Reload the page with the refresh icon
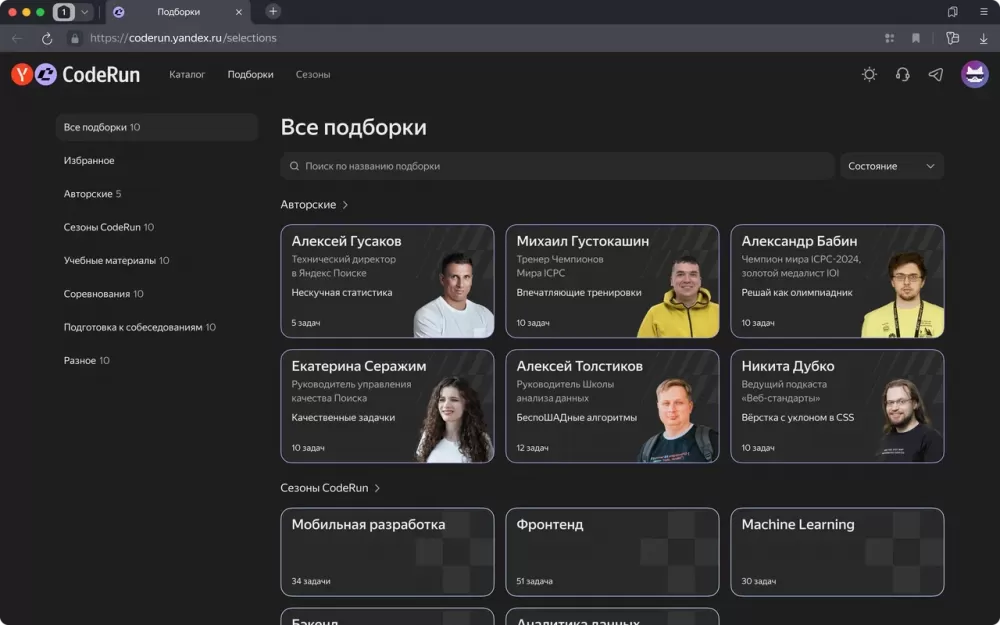1000x625 pixels. point(47,38)
